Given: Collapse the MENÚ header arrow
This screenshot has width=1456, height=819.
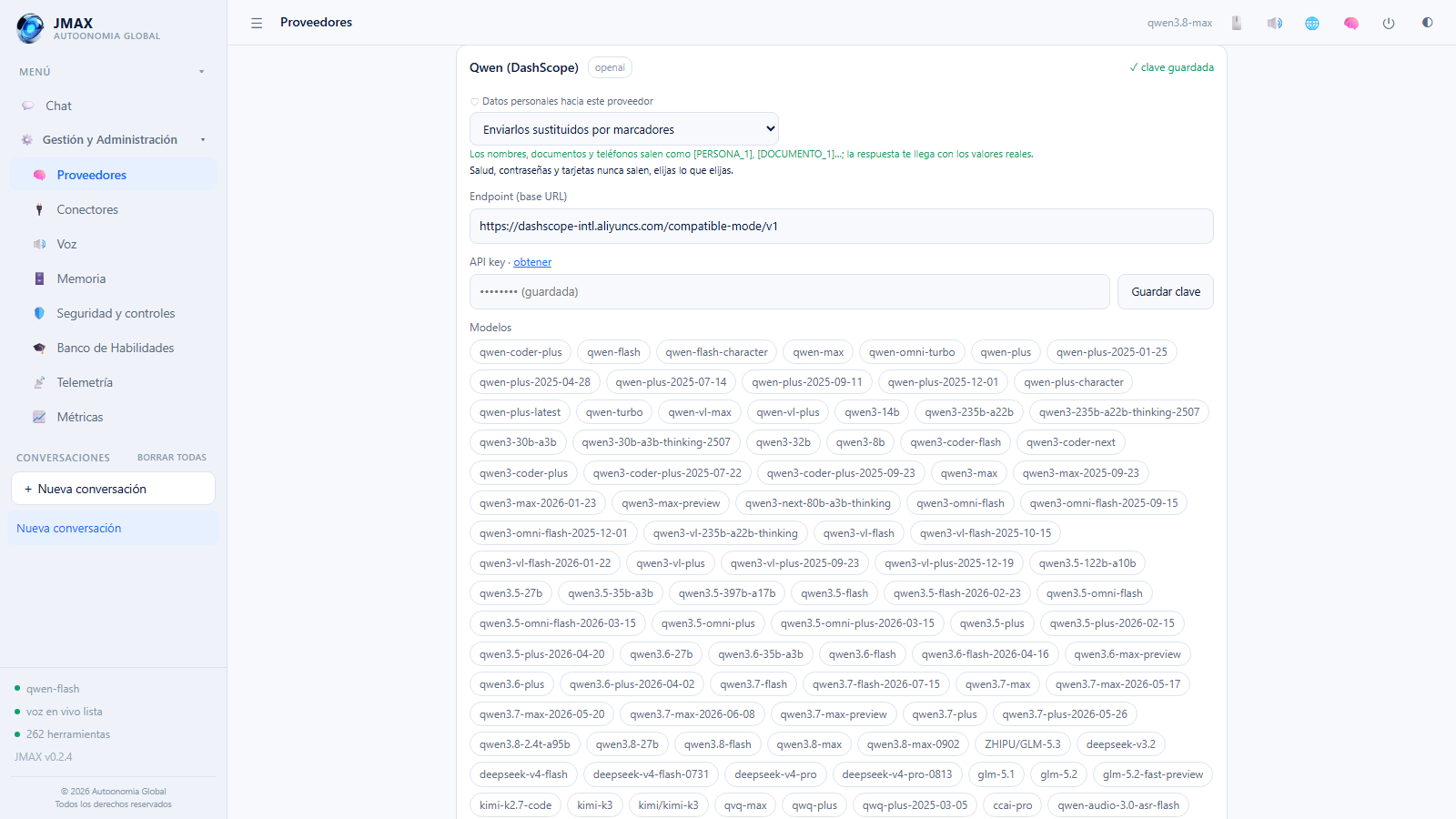Looking at the screenshot, I should click(x=202, y=72).
